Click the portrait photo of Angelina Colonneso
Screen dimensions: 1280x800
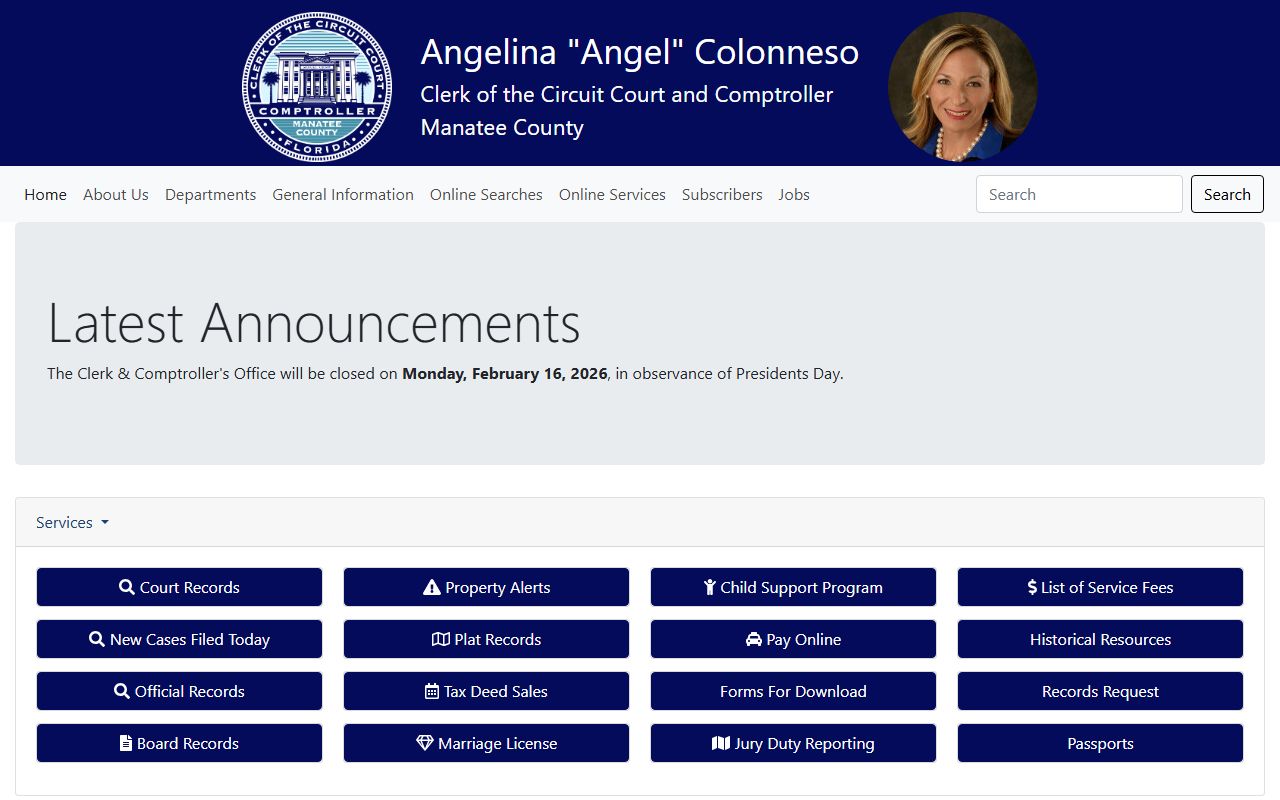963,87
